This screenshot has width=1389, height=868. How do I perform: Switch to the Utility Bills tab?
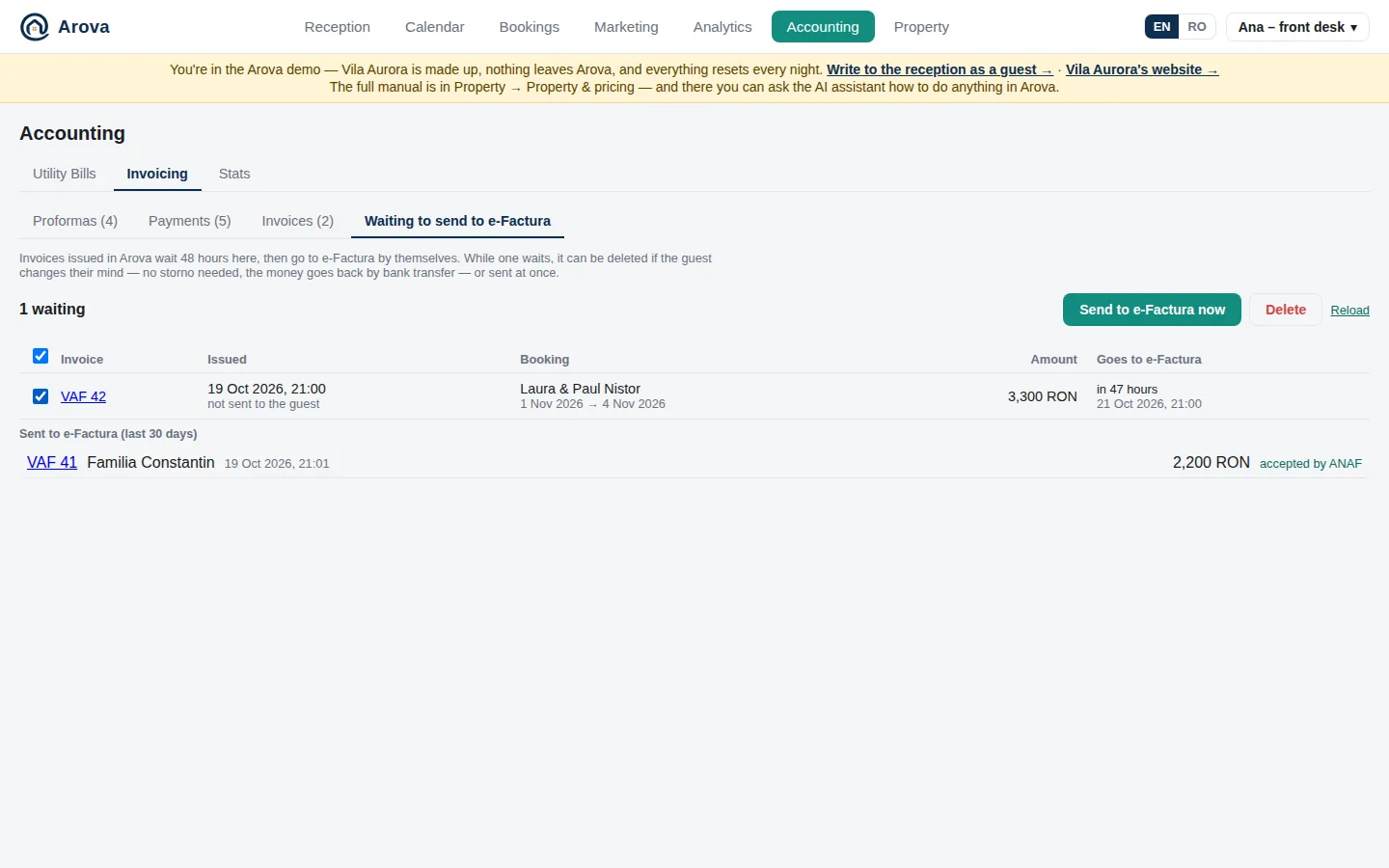(x=65, y=174)
